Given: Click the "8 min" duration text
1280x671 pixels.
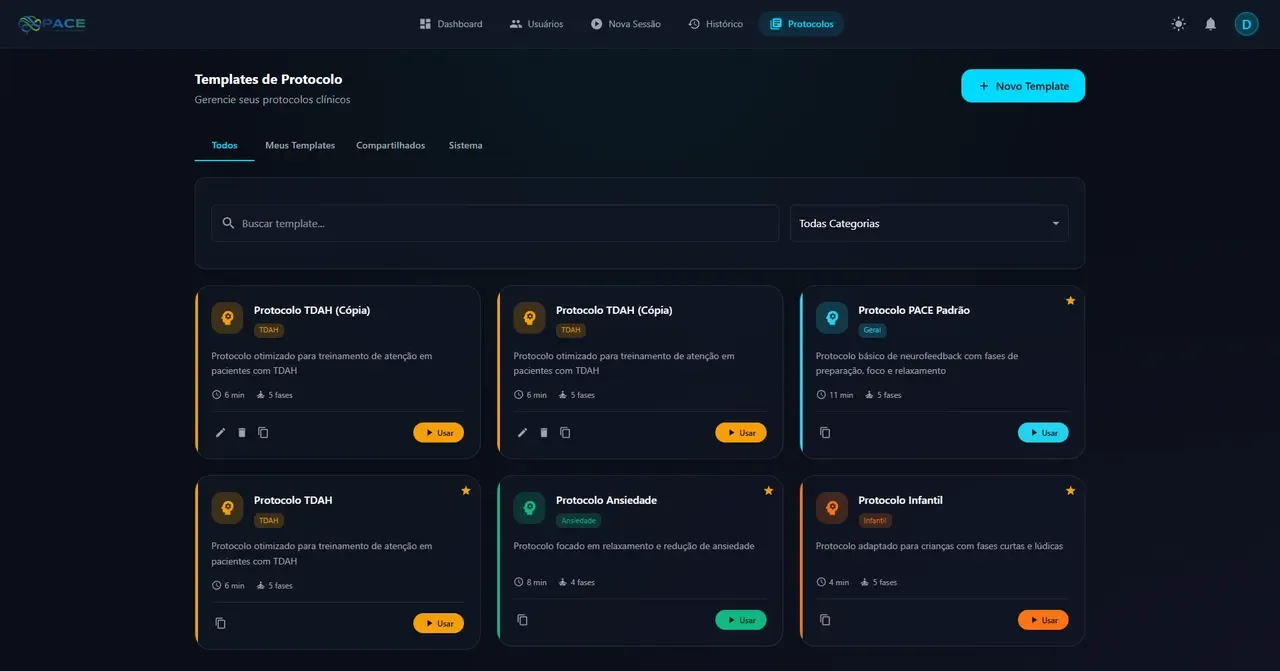Looking at the screenshot, I should 537,582.
